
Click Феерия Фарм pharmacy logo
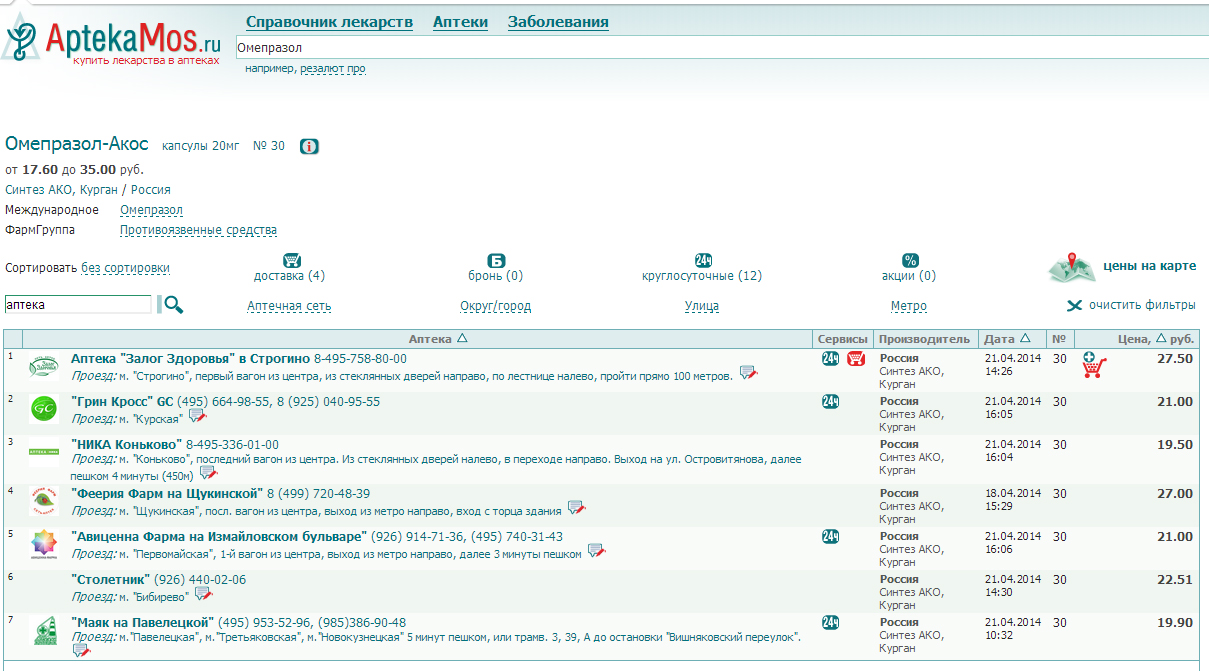point(43,502)
